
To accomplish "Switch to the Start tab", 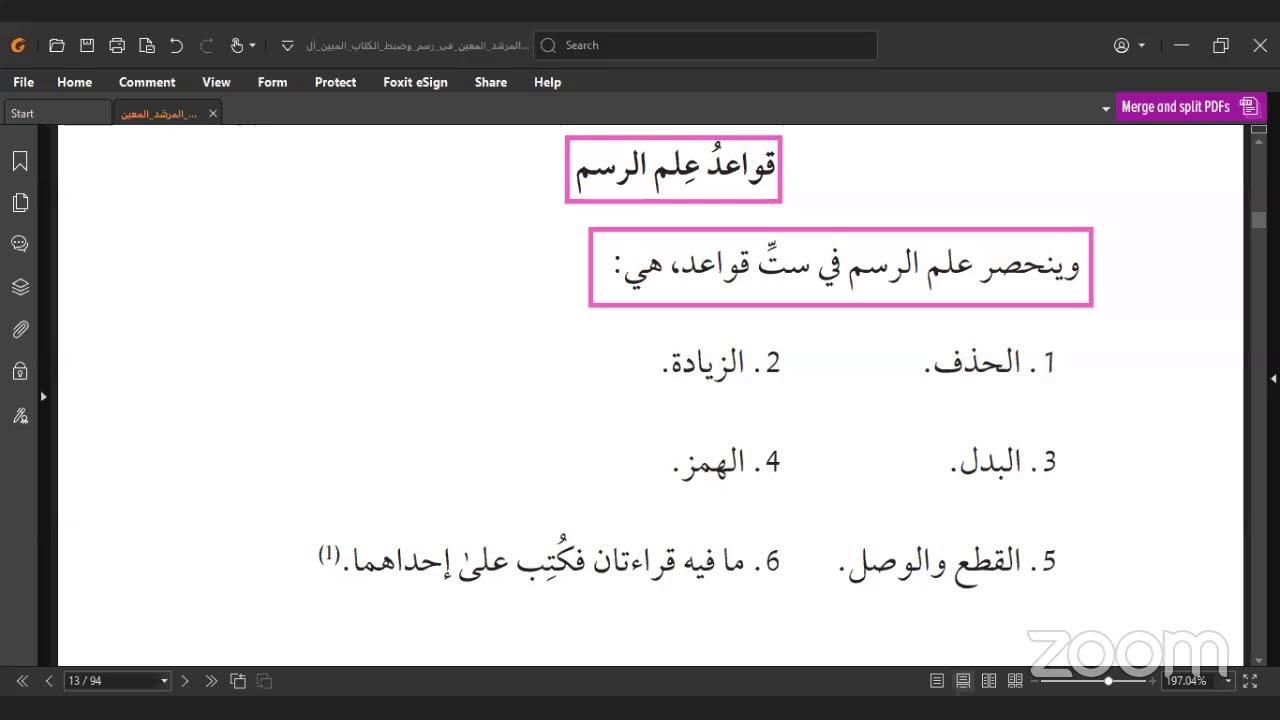I will [x=57, y=113].
